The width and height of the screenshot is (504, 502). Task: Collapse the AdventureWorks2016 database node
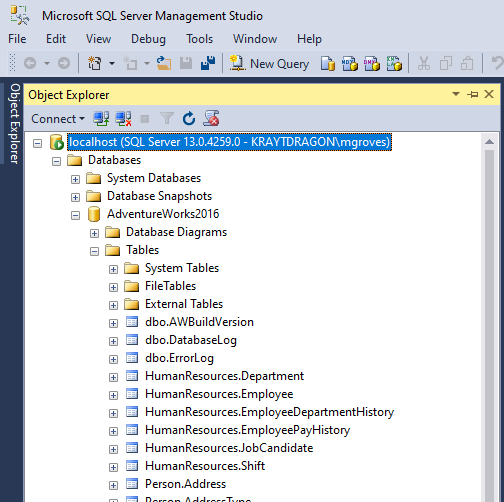click(x=75, y=216)
